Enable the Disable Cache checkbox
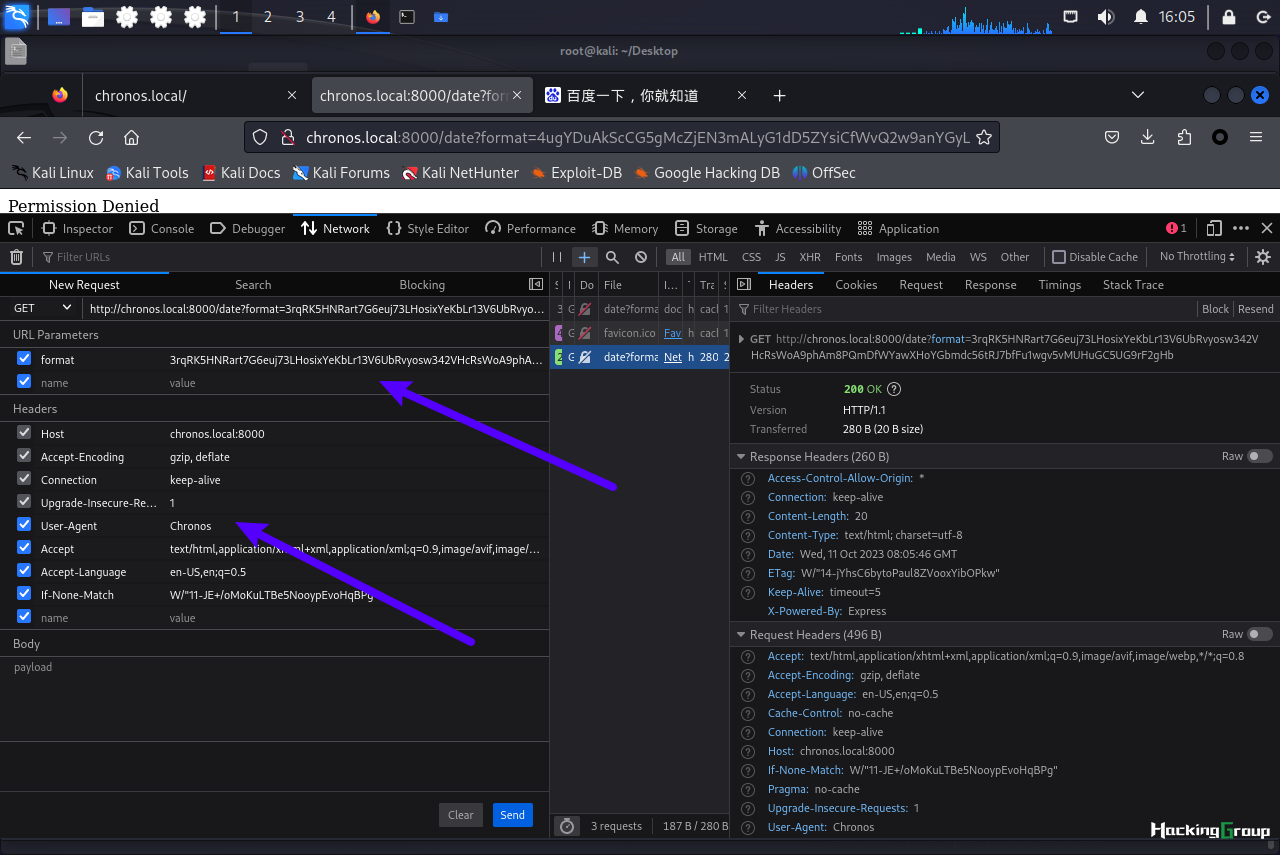This screenshot has width=1280, height=855. point(1059,257)
